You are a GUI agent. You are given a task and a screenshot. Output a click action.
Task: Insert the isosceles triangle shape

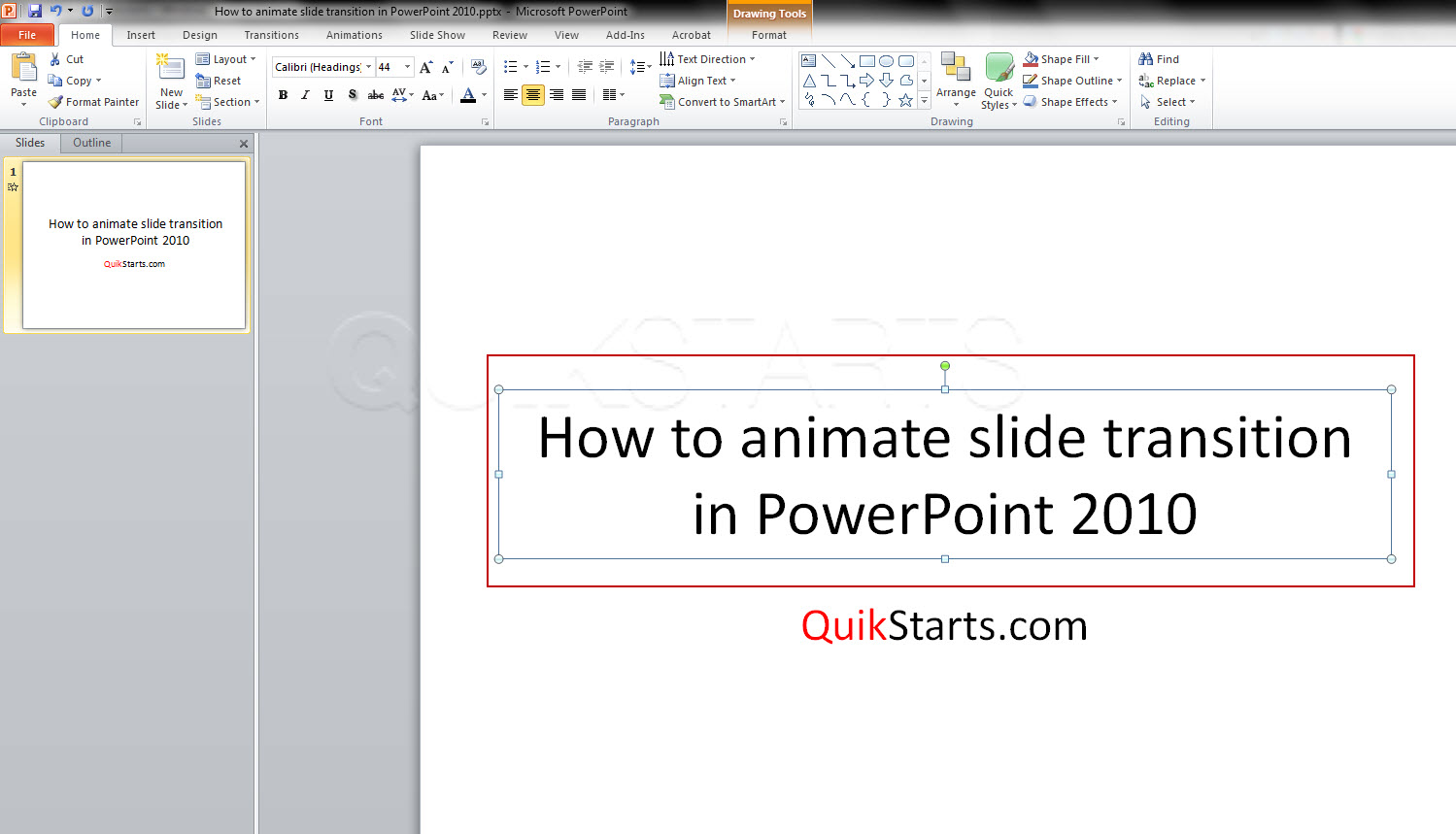pyautogui.click(x=808, y=80)
